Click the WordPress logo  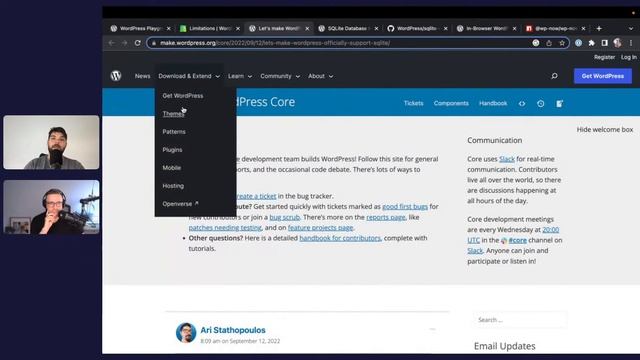[116, 76]
